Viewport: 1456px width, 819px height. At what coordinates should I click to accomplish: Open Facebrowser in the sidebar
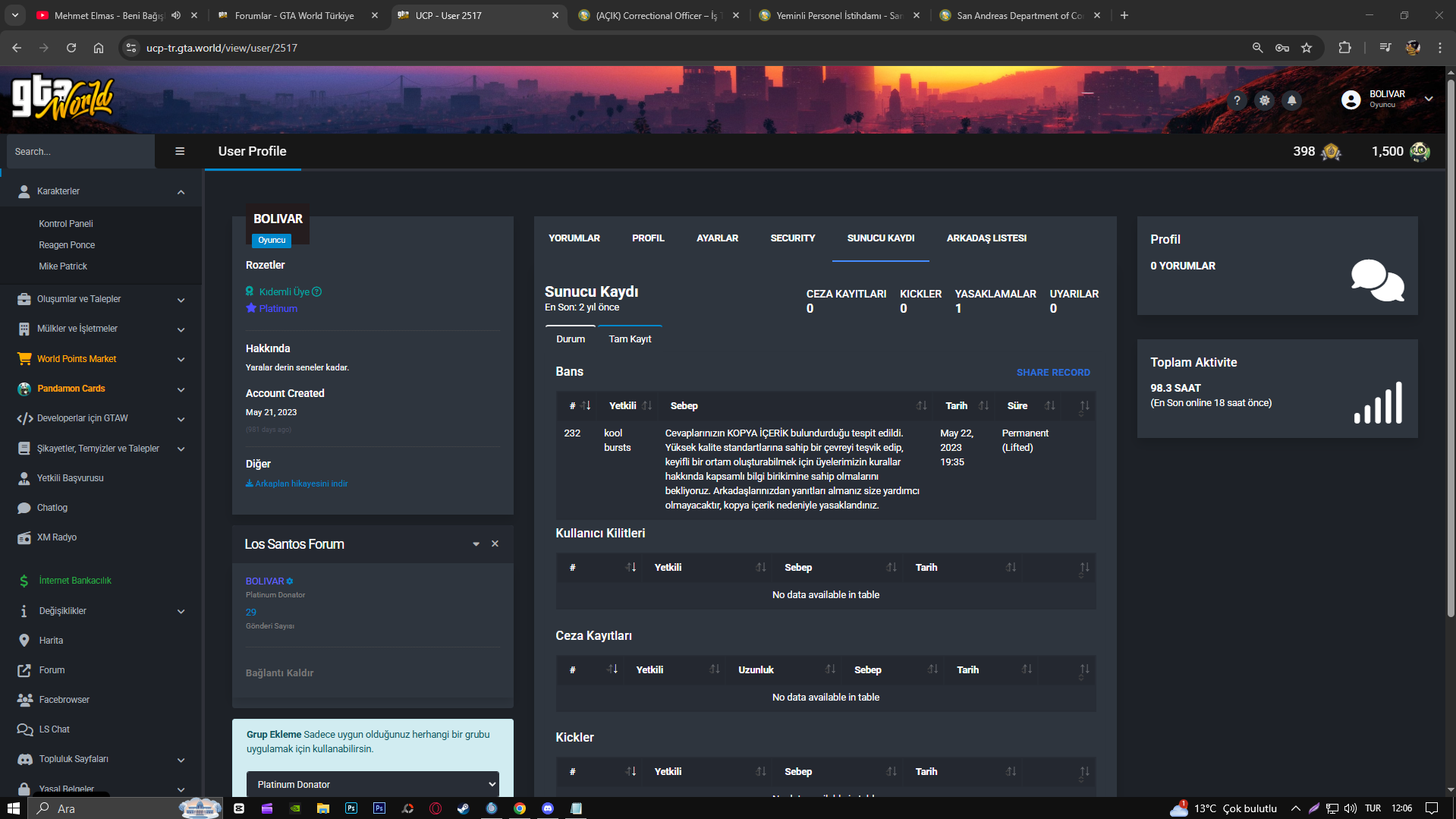(64, 700)
